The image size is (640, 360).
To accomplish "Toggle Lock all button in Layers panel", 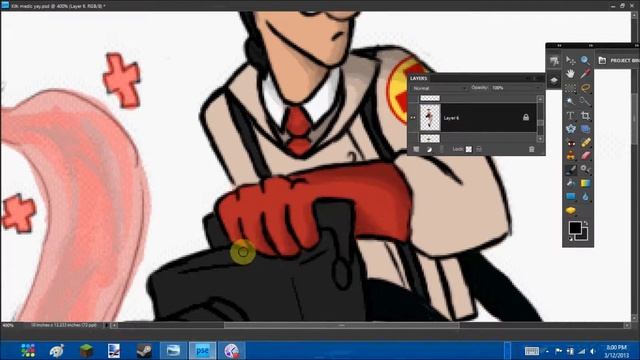I will pyautogui.click(x=479, y=149).
